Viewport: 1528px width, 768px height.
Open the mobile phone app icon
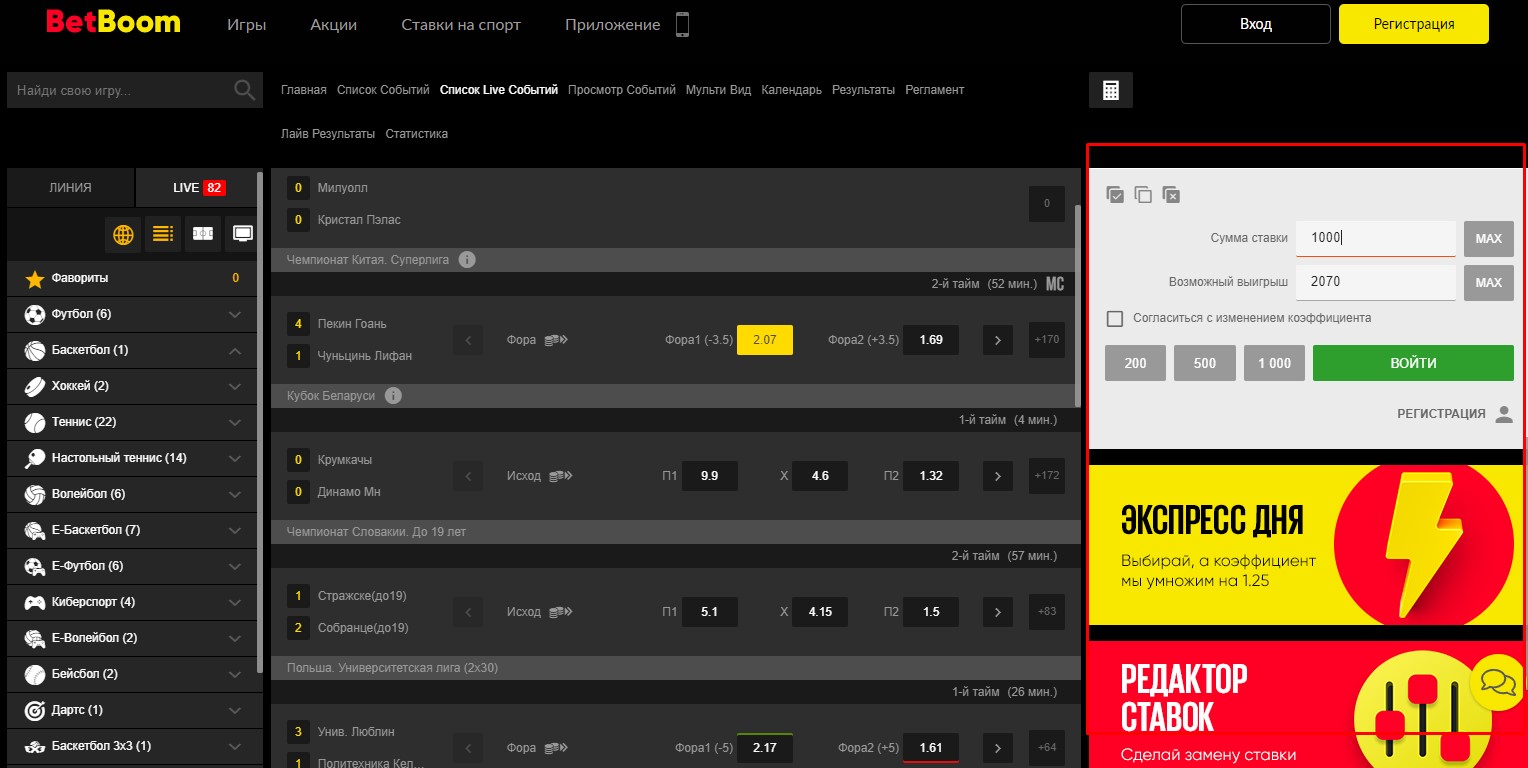pyautogui.click(x=683, y=25)
